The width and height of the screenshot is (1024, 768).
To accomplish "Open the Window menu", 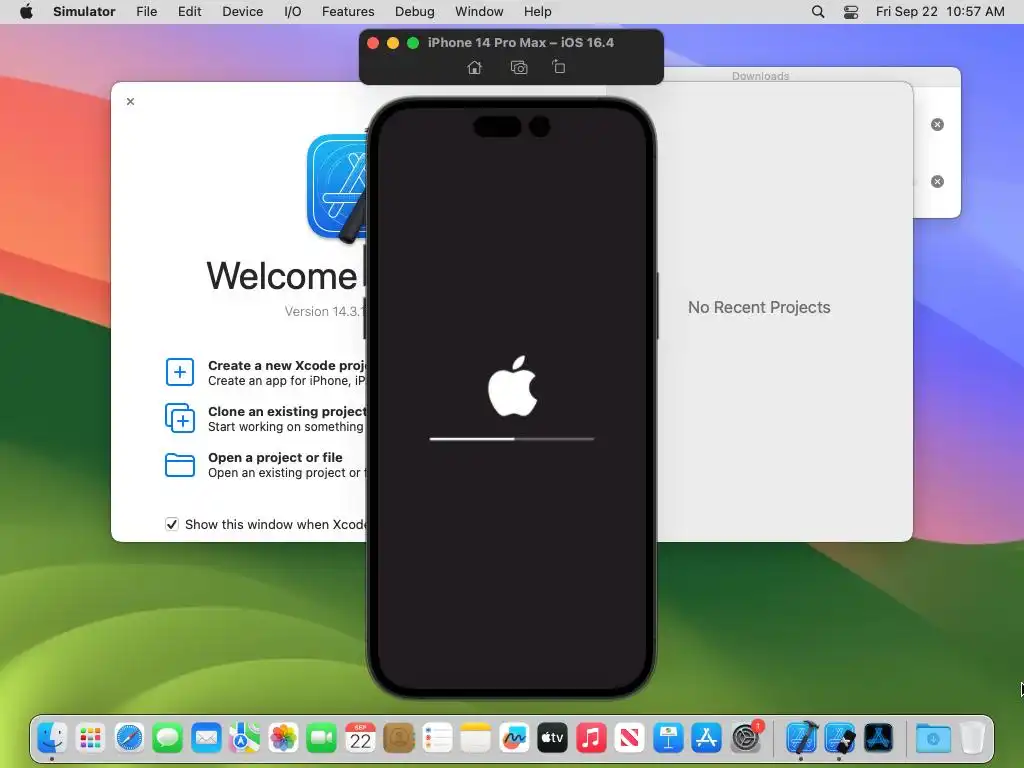I will click(479, 11).
